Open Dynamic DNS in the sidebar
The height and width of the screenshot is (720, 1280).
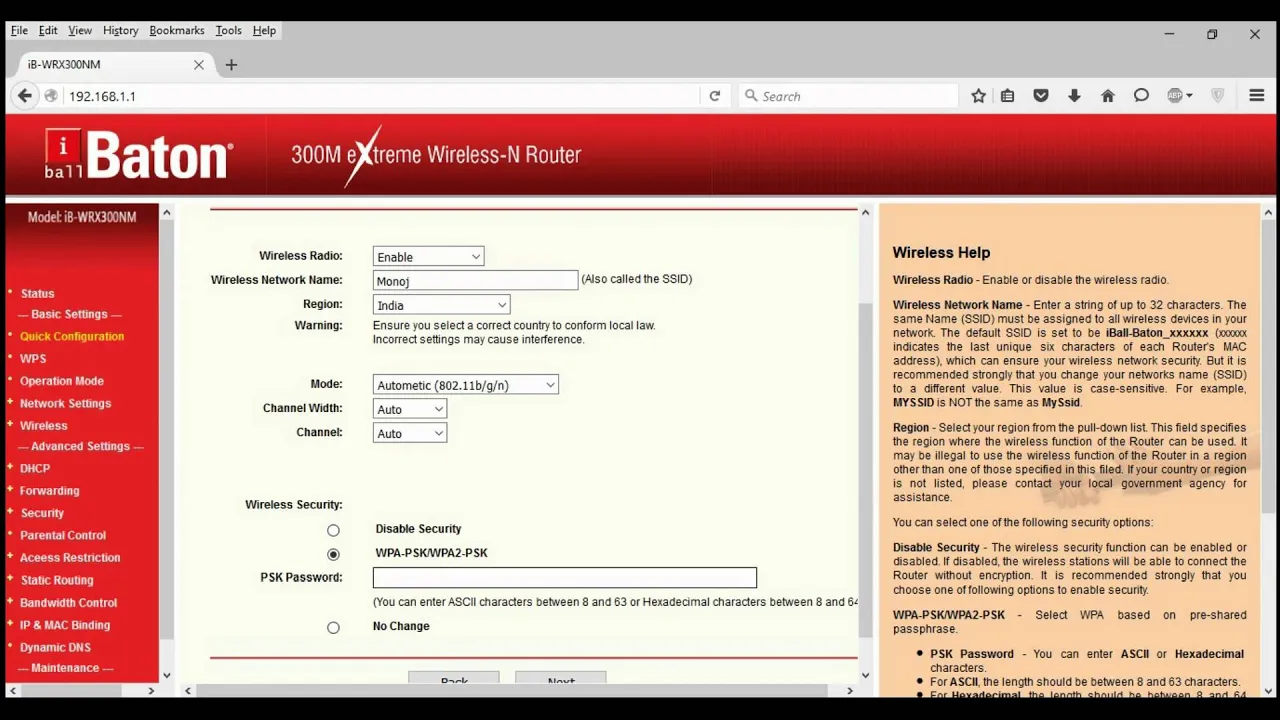click(55, 647)
